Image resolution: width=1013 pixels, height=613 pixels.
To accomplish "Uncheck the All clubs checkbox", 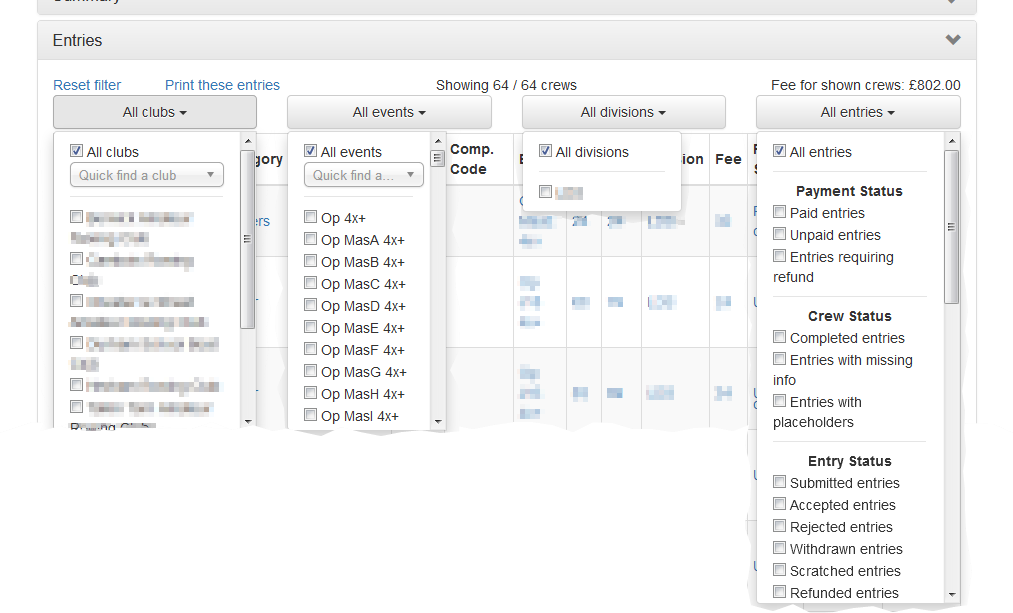I will pyautogui.click(x=76, y=151).
